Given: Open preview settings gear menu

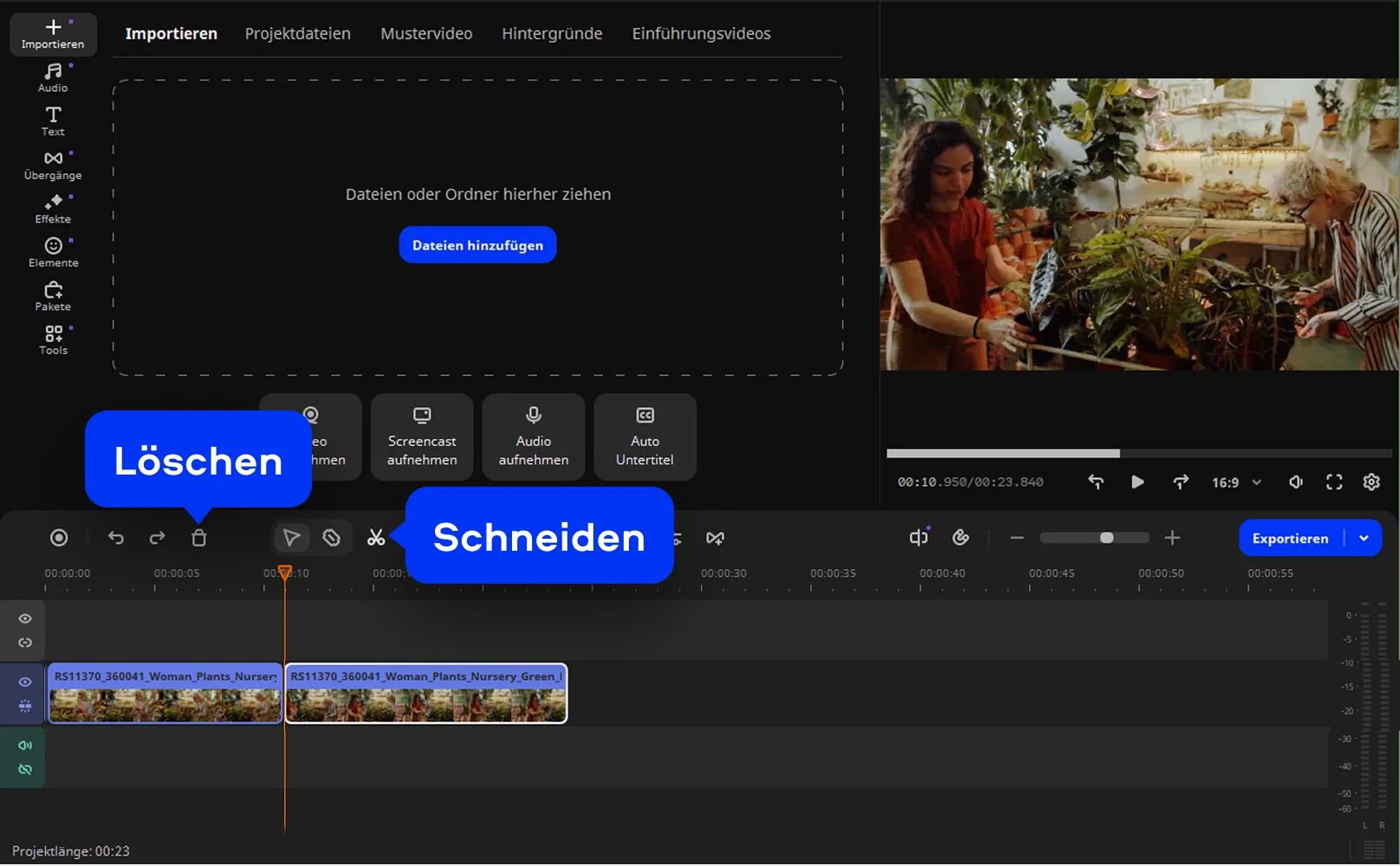Looking at the screenshot, I should click(1371, 482).
